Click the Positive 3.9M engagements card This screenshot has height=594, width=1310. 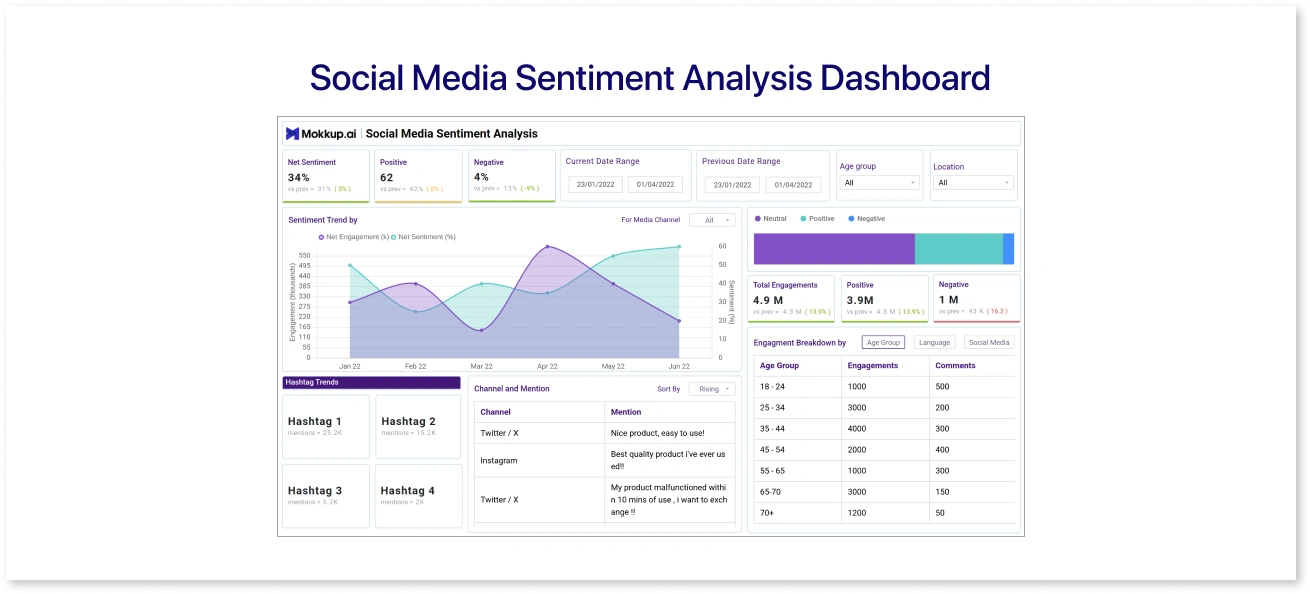point(885,299)
